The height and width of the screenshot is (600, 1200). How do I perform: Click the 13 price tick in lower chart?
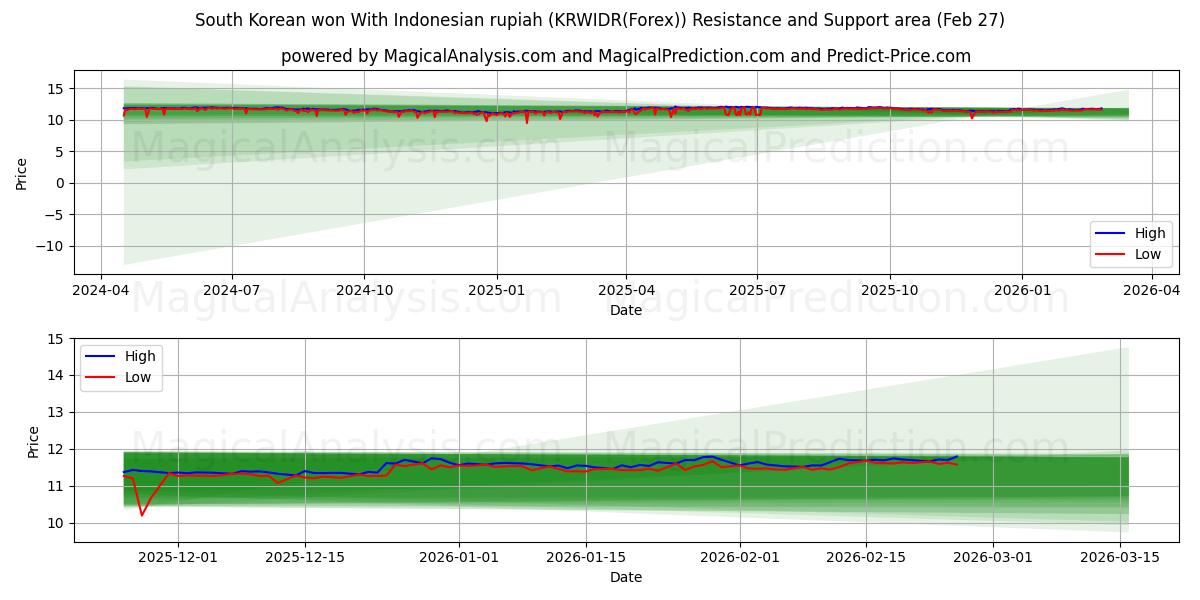click(58, 412)
